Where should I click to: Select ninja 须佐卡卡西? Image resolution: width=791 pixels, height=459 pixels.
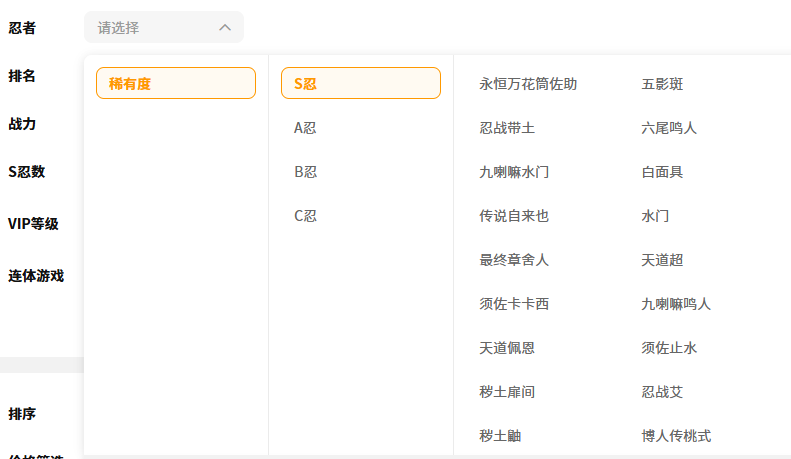(514, 304)
